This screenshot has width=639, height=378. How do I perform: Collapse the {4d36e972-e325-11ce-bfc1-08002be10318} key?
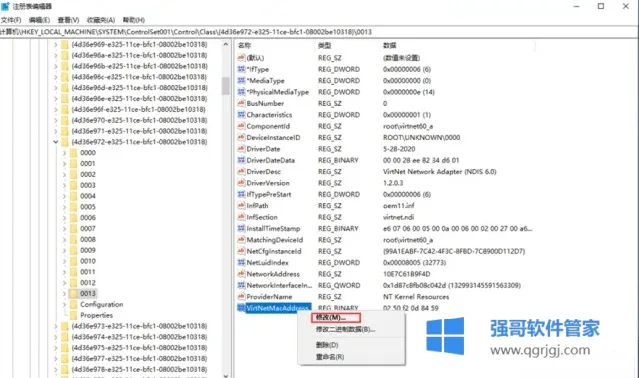click(56, 142)
